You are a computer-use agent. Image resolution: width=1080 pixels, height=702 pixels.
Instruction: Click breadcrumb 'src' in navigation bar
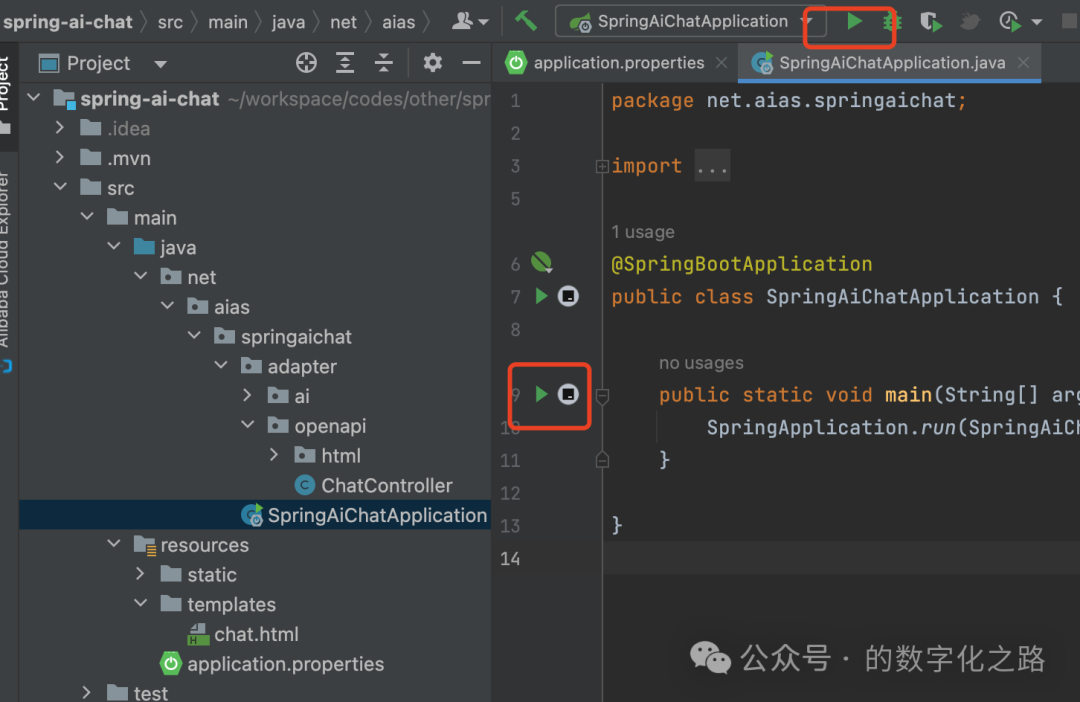(x=170, y=22)
